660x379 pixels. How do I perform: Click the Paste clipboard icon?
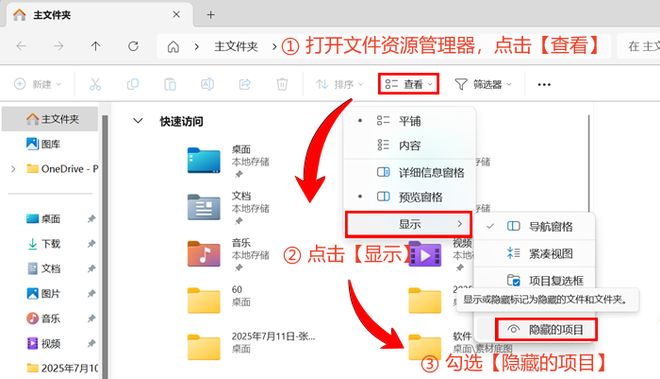(170, 84)
